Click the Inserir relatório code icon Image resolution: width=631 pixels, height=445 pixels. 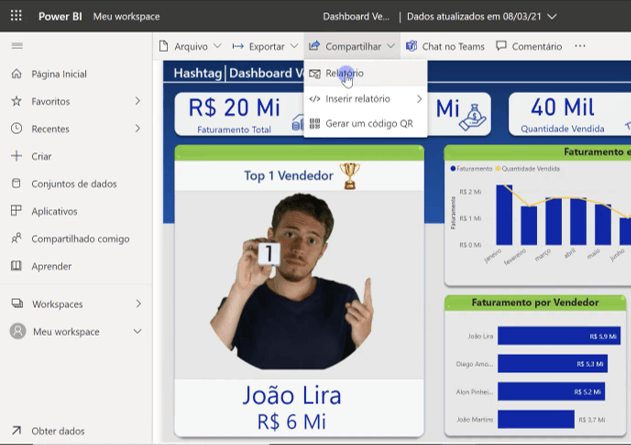tap(315, 99)
